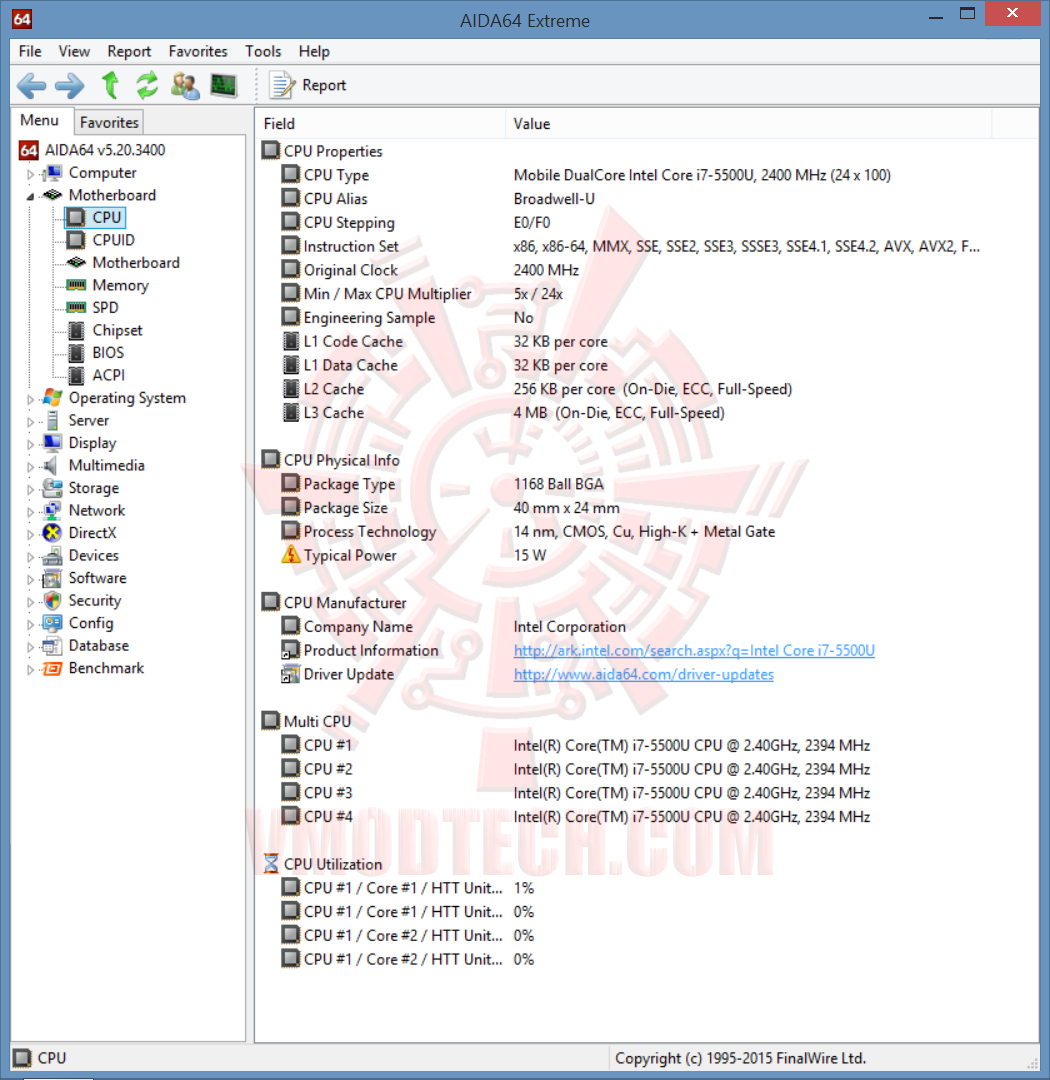This screenshot has height=1080, width=1050.
Task: Select the Memory icon in tree
Action: (76, 285)
